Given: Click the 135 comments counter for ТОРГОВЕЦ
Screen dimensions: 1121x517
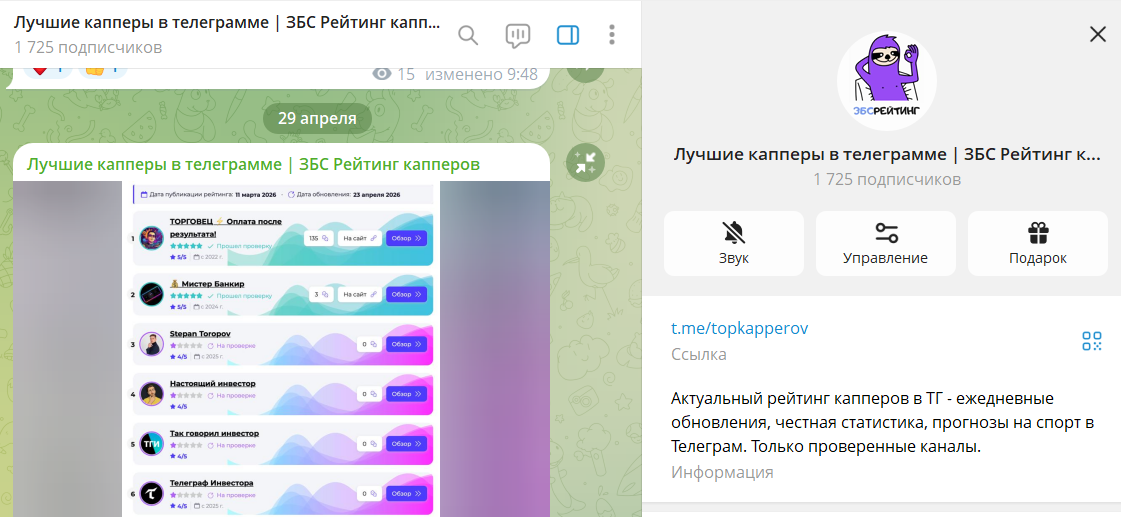Looking at the screenshot, I should pyautogui.click(x=319, y=238).
